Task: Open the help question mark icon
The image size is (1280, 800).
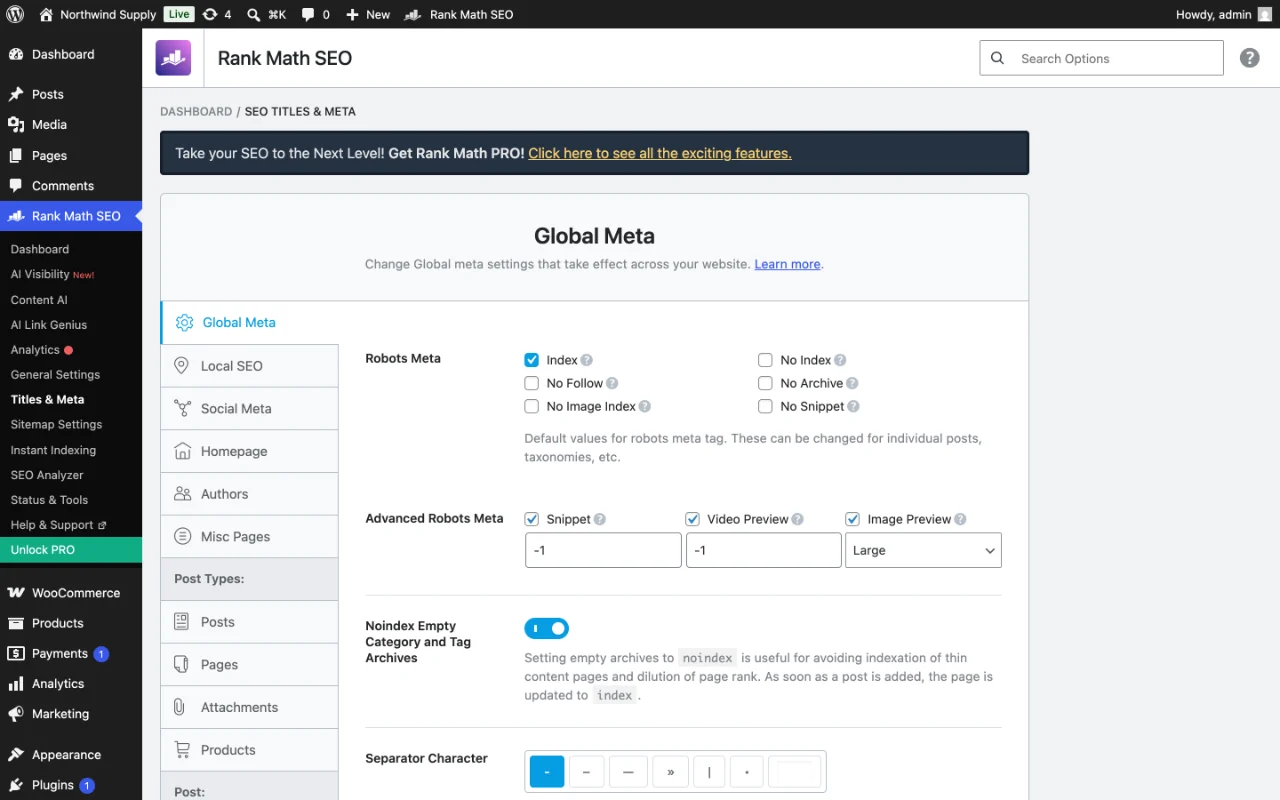Action: [1249, 58]
